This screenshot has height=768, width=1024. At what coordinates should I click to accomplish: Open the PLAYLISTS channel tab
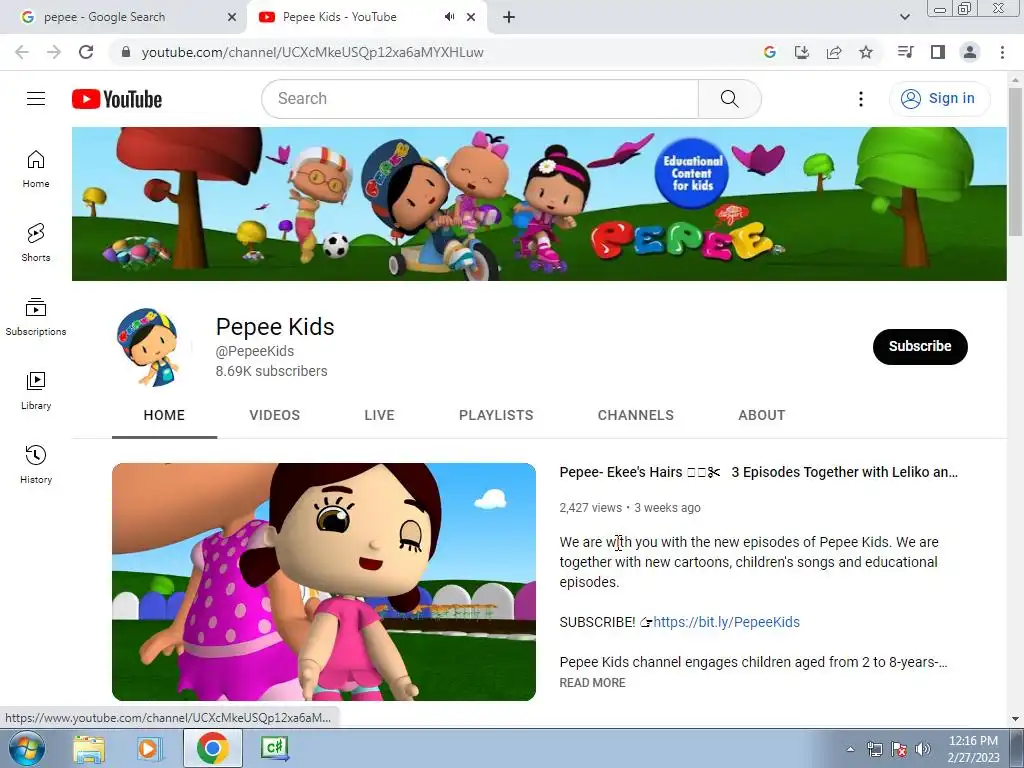point(496,415)
